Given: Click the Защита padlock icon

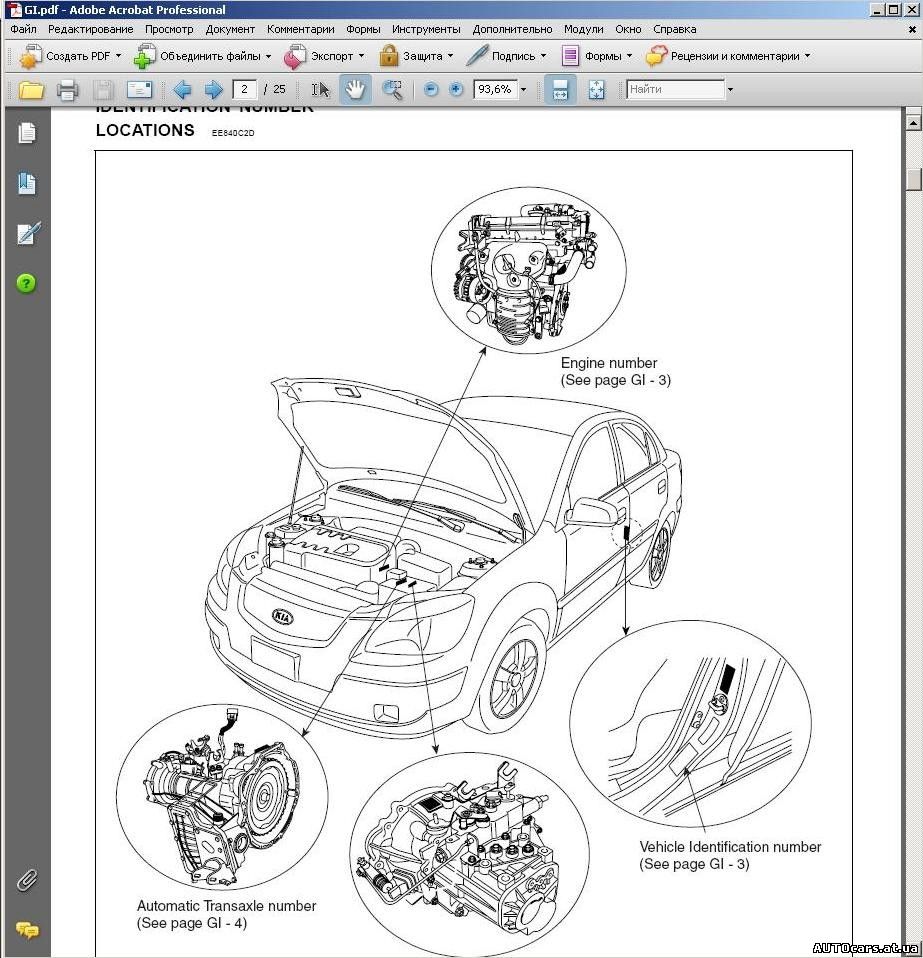Looking at the screenshot, I should coord(389,56).
